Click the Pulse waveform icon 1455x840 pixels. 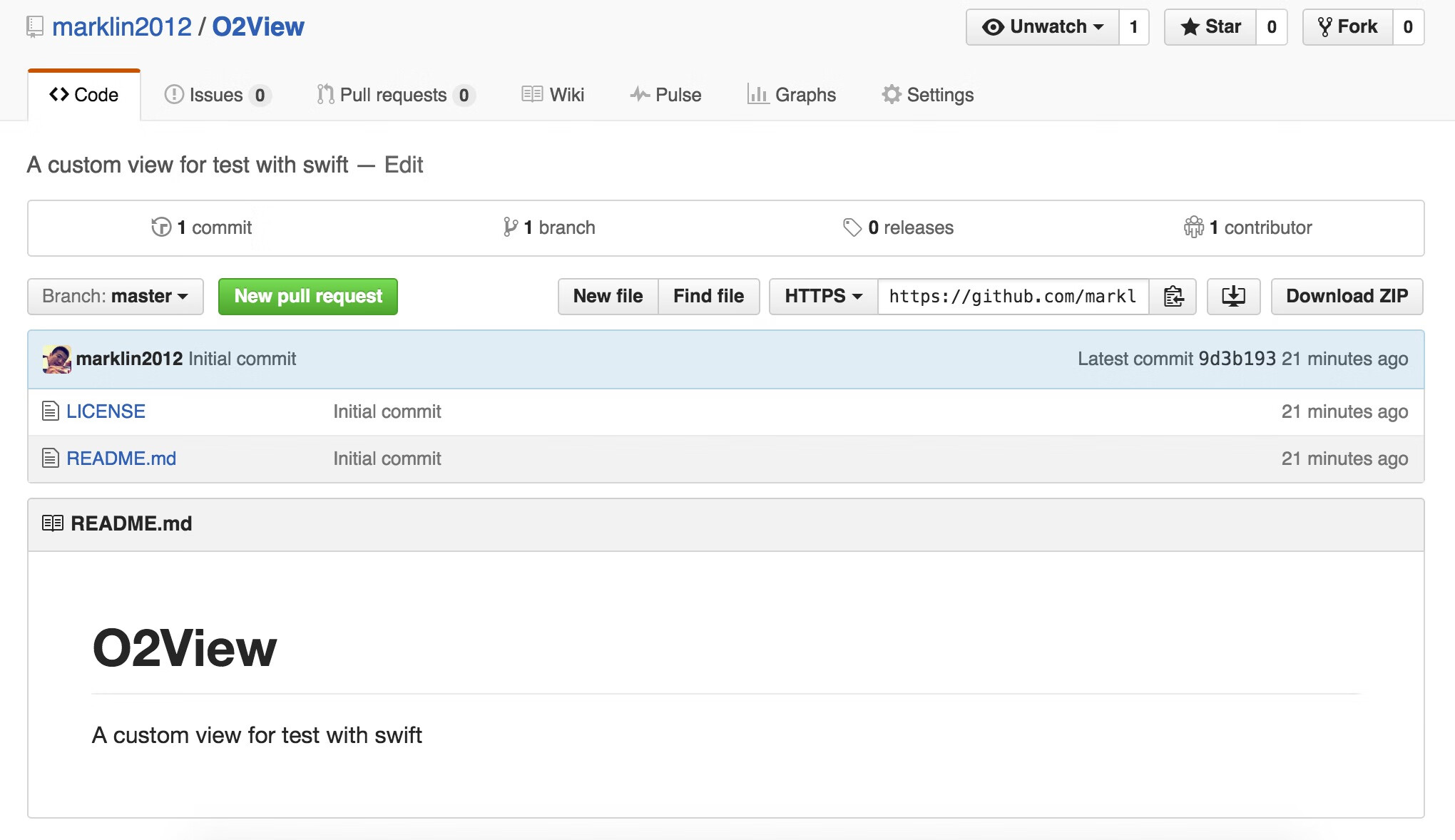coord(640,94)
